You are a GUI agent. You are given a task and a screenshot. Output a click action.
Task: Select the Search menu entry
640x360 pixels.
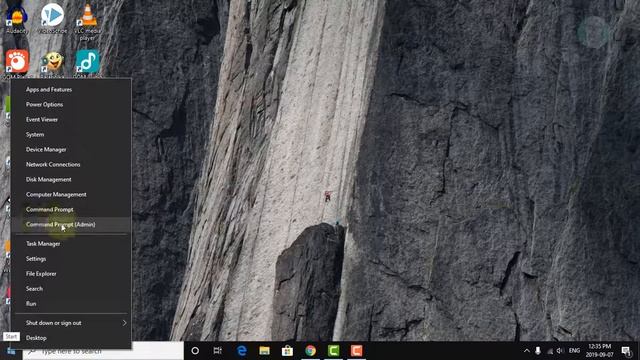click(71, 289)
